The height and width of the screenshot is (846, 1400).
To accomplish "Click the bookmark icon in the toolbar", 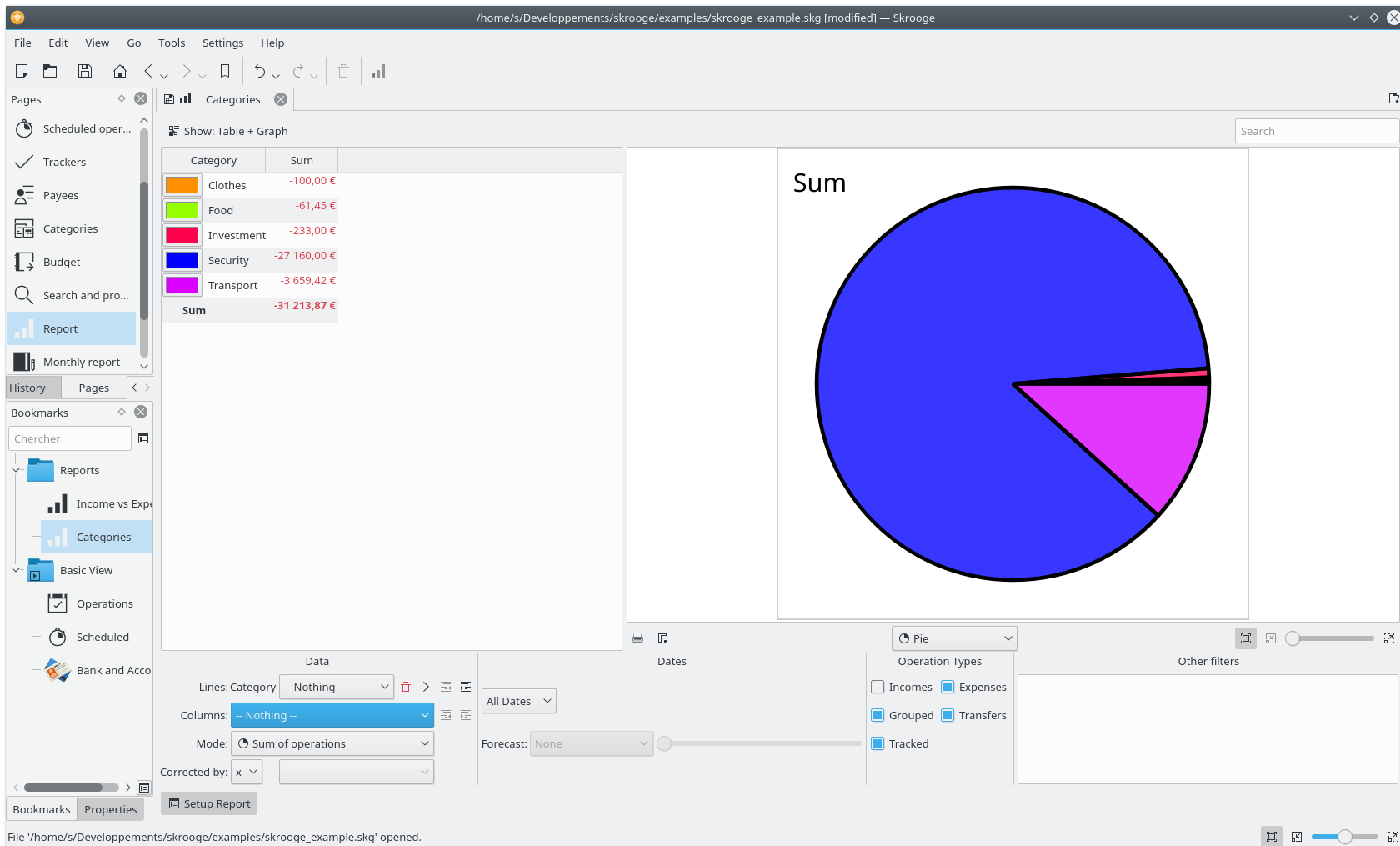I will click(x=224, y=72).
